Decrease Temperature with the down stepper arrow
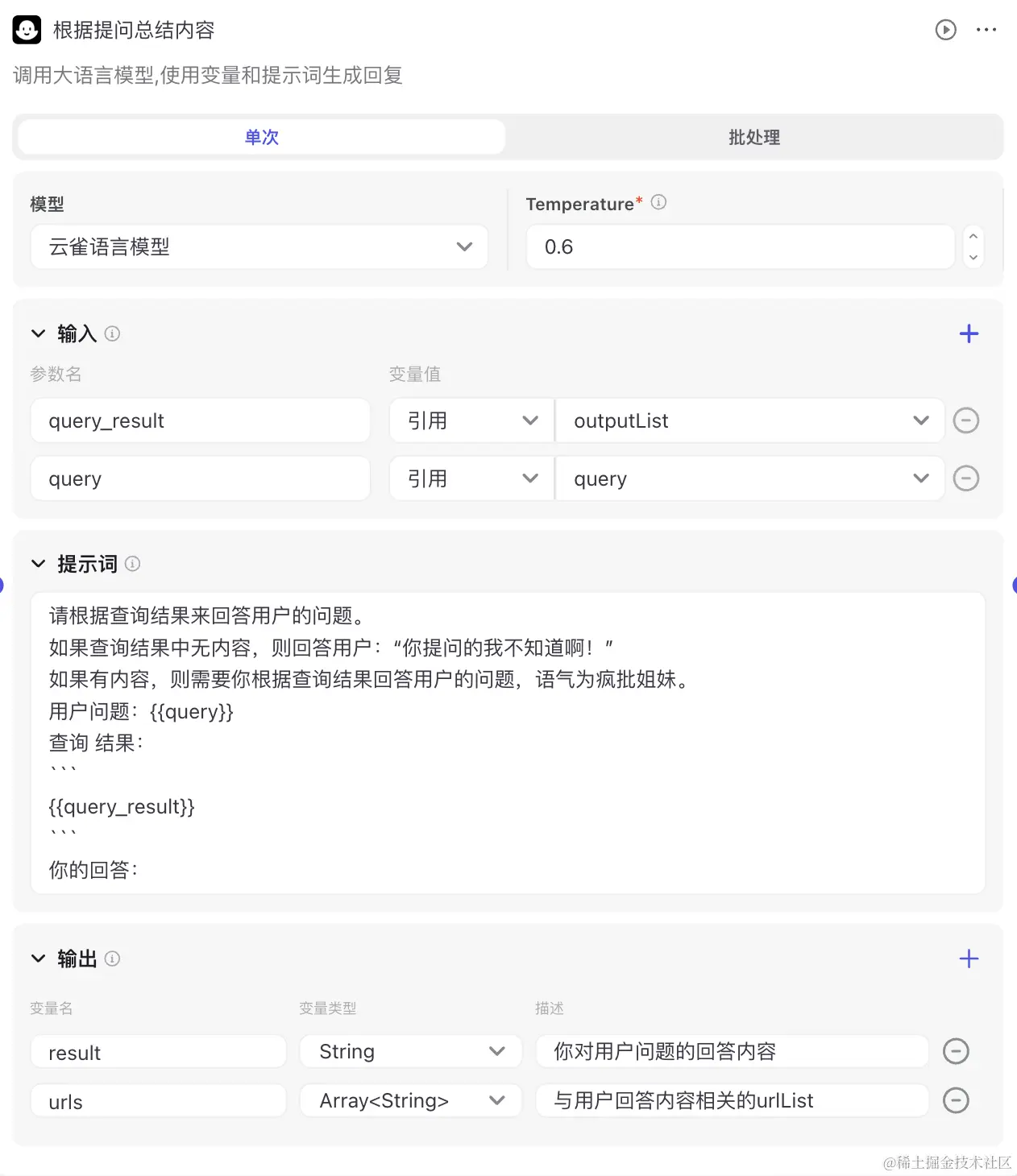The height and width of the screenshot is (1176, 1017). click(x=973, y=258)
